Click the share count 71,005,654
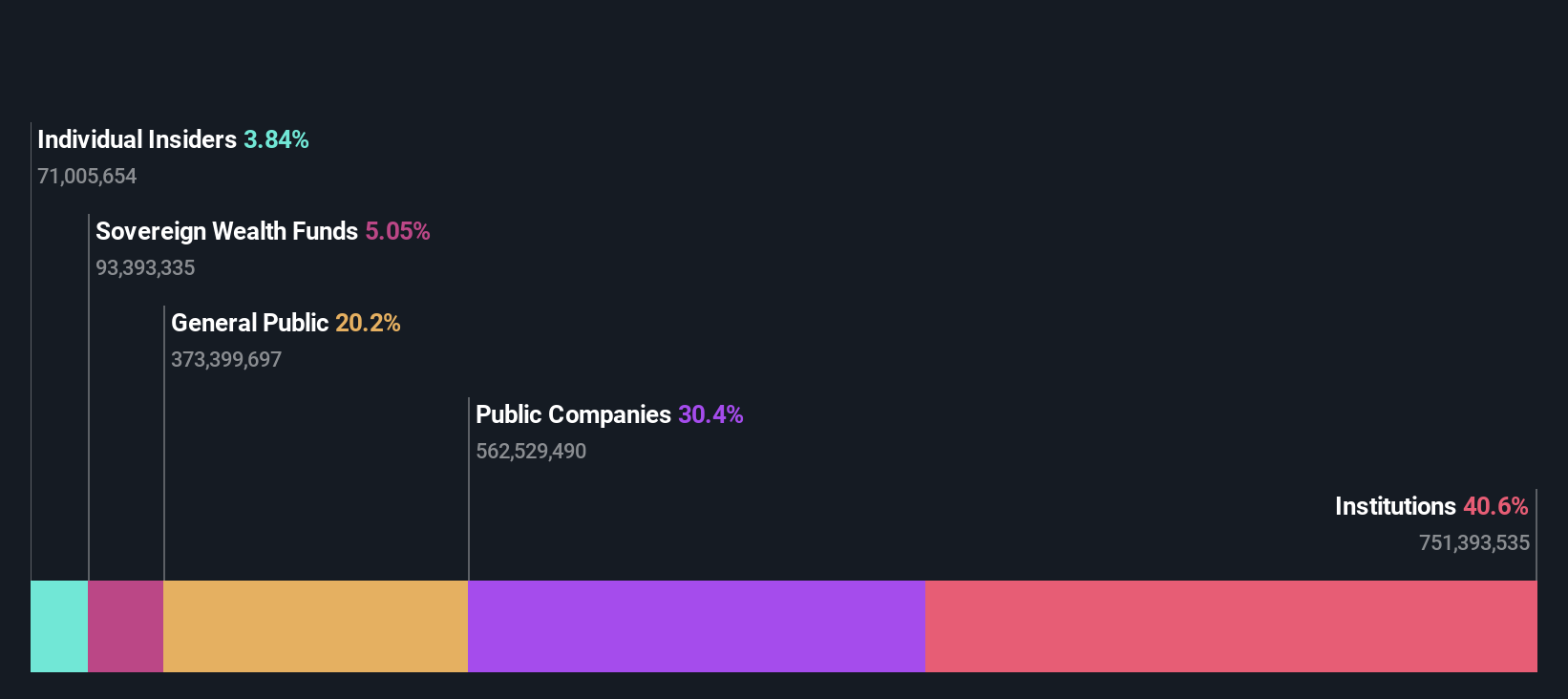Screen dimensions: 1568x699 87,177
